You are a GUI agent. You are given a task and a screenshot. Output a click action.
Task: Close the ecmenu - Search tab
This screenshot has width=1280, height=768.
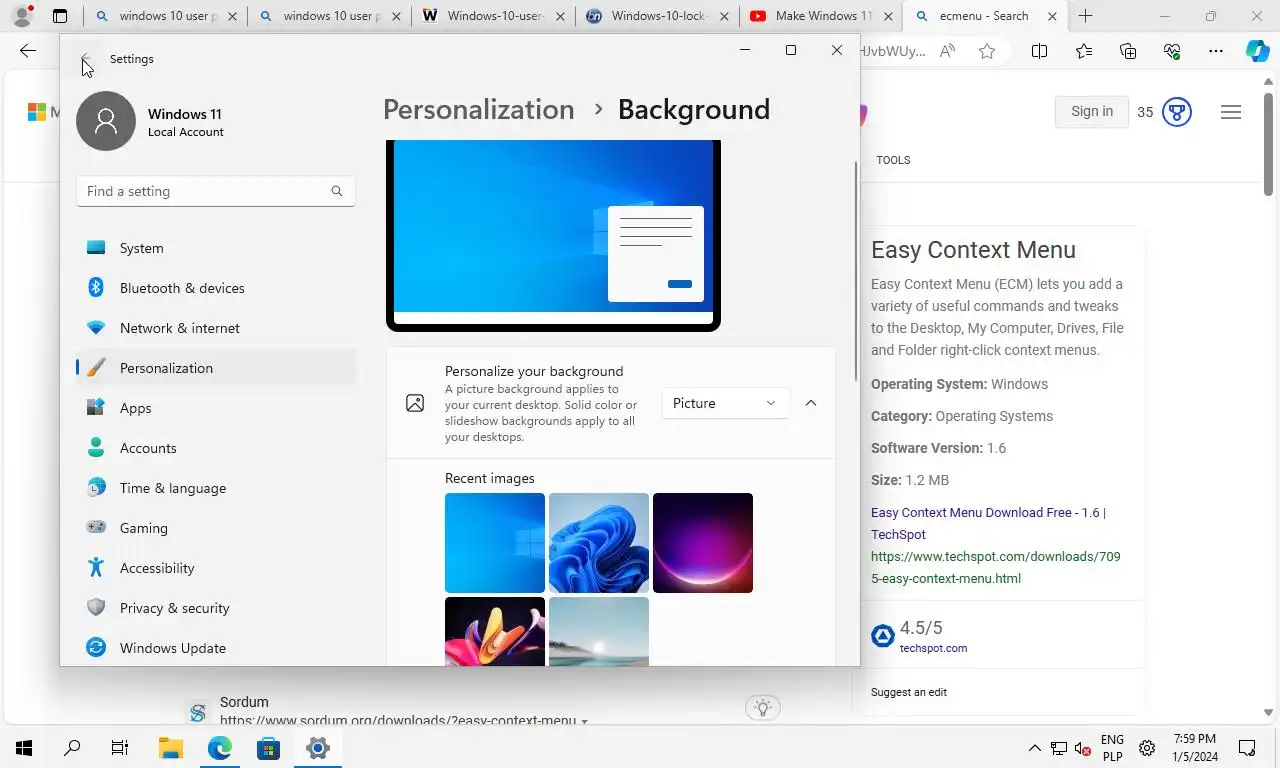pyautogui.click(x=1052, y=16)
